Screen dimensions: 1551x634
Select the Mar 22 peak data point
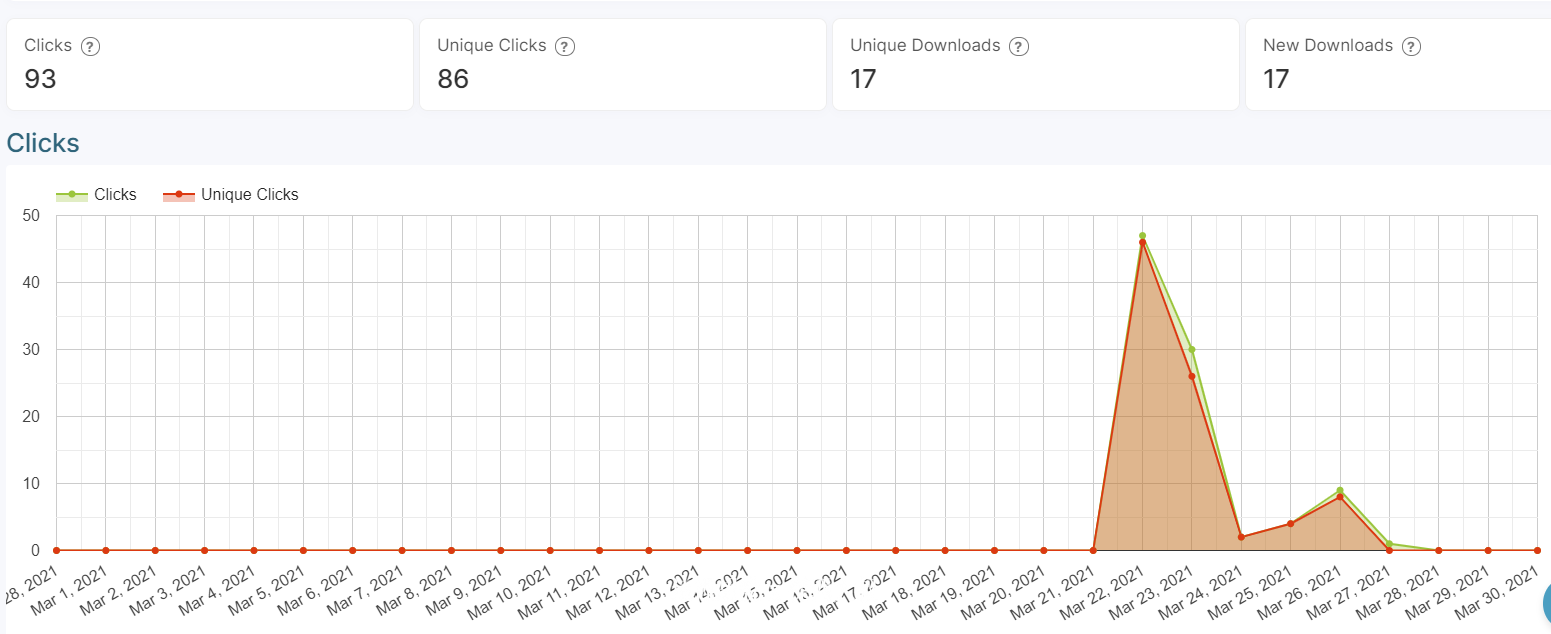(x=1142, y=236)
